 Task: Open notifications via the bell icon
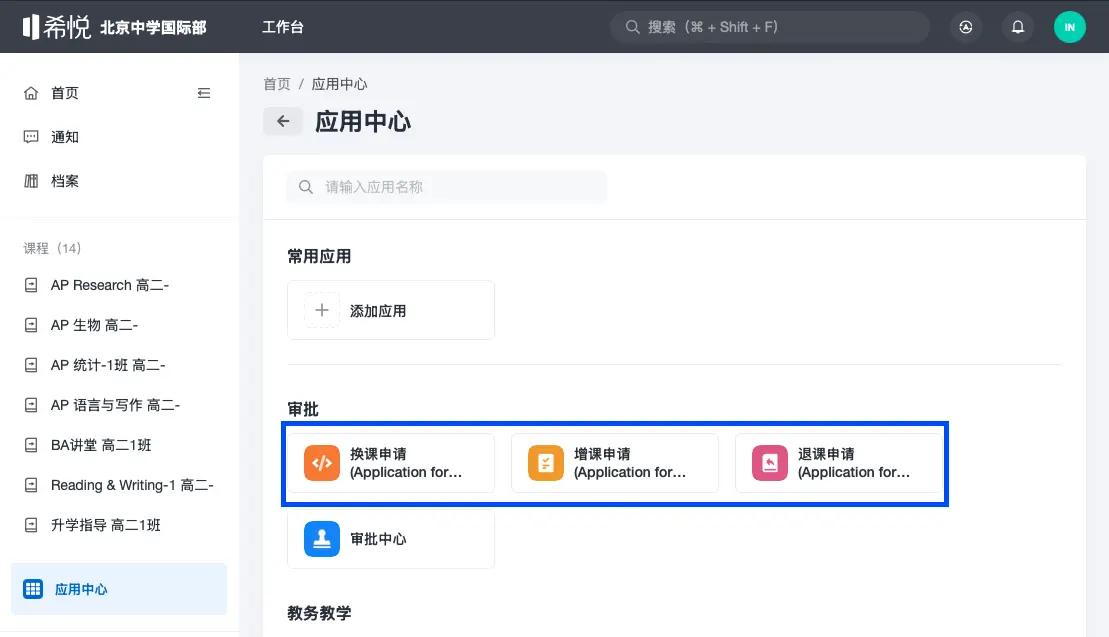coord(1018,27)
